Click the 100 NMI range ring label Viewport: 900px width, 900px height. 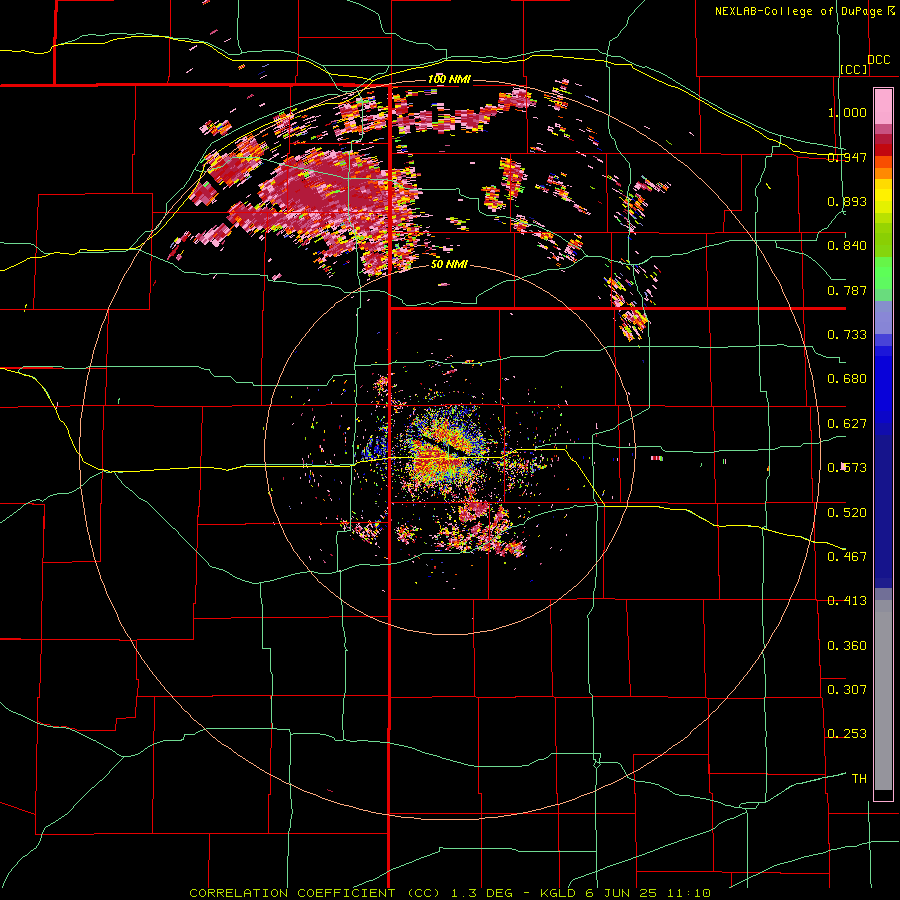coord(449,79)
